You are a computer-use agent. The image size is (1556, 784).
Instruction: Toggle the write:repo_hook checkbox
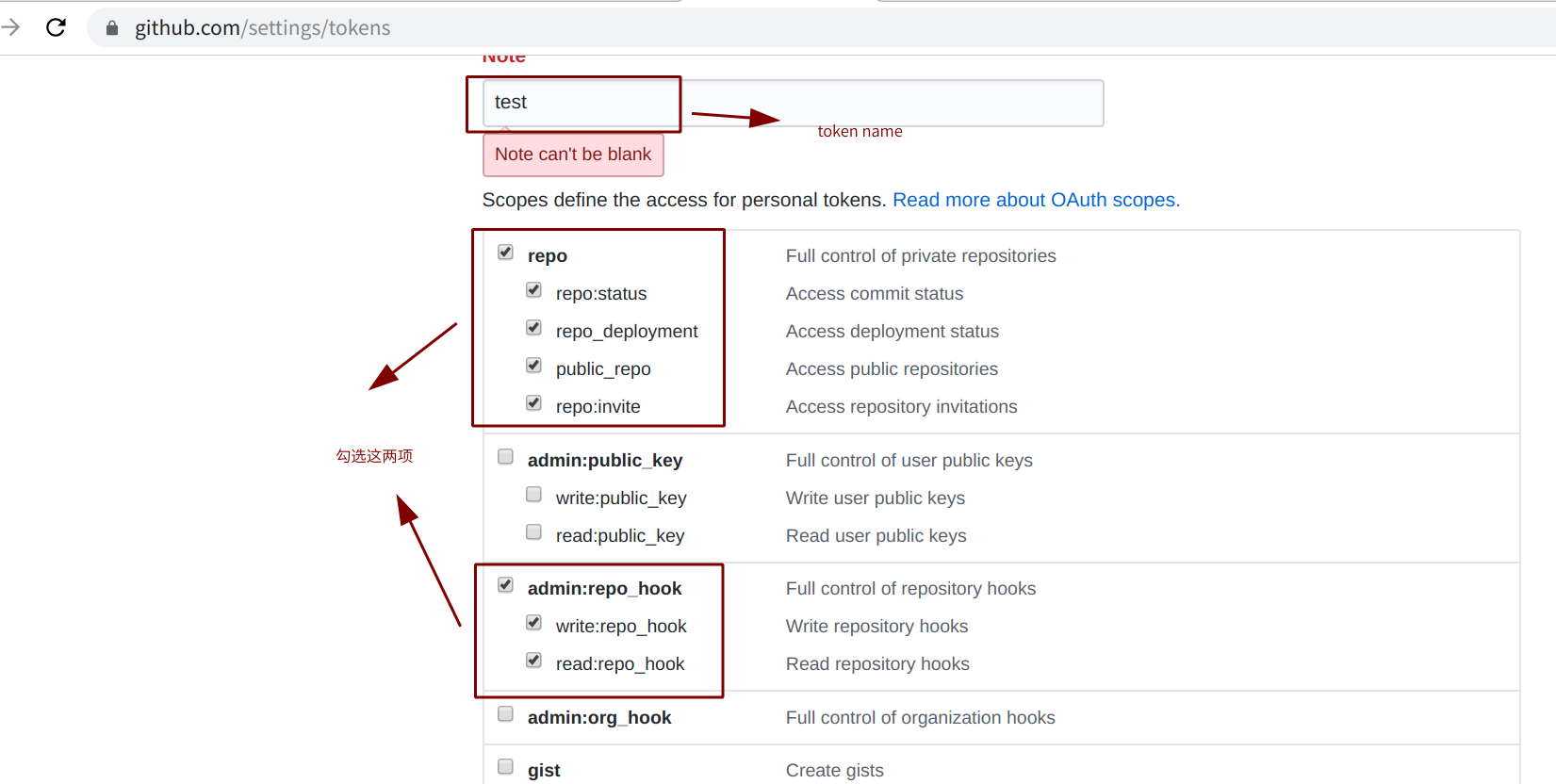534,623
